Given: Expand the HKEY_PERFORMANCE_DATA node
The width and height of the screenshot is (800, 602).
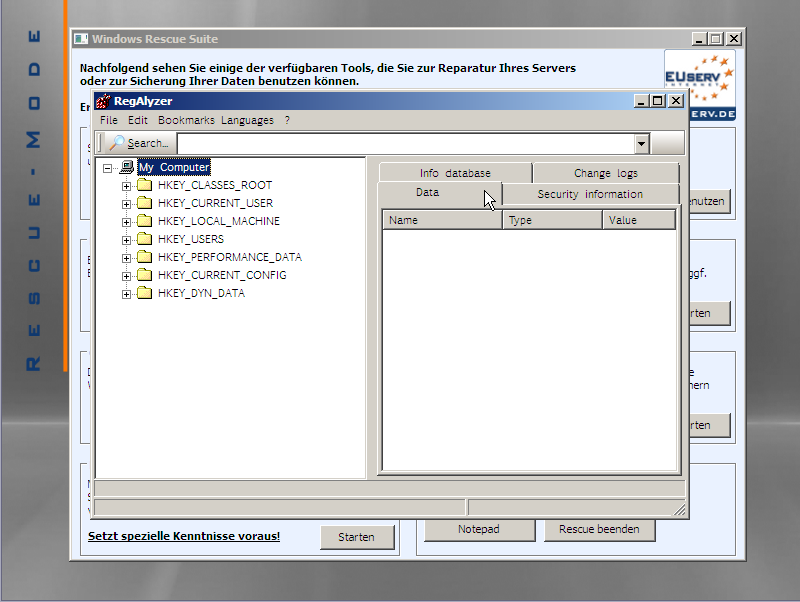Looking at the screenshot, I should tap(126, 258).
